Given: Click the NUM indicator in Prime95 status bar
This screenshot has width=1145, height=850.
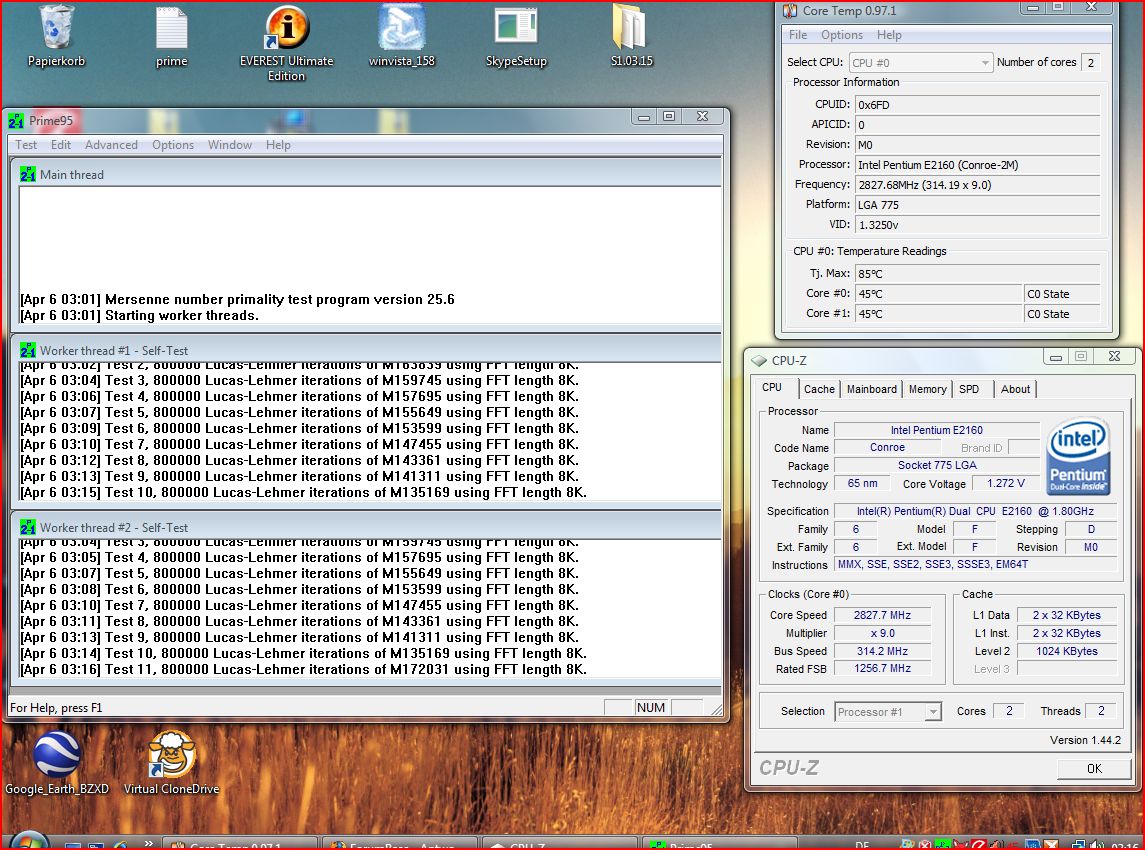Looking at the screenshot, I should (651, 708).
